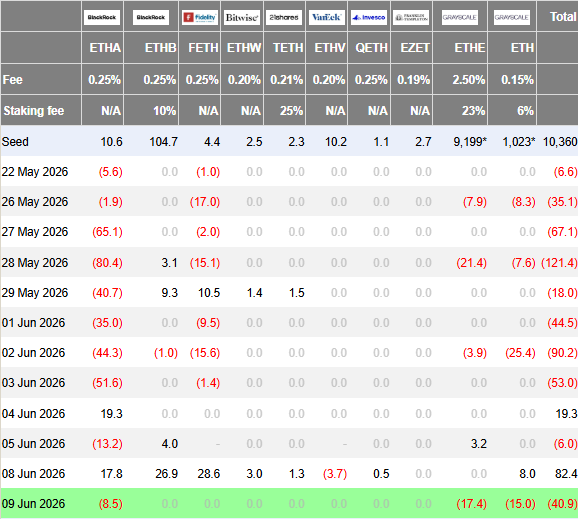Click the VanEck logo
The height and width of the screenshot is (519, 578).
tap(327, 17)
